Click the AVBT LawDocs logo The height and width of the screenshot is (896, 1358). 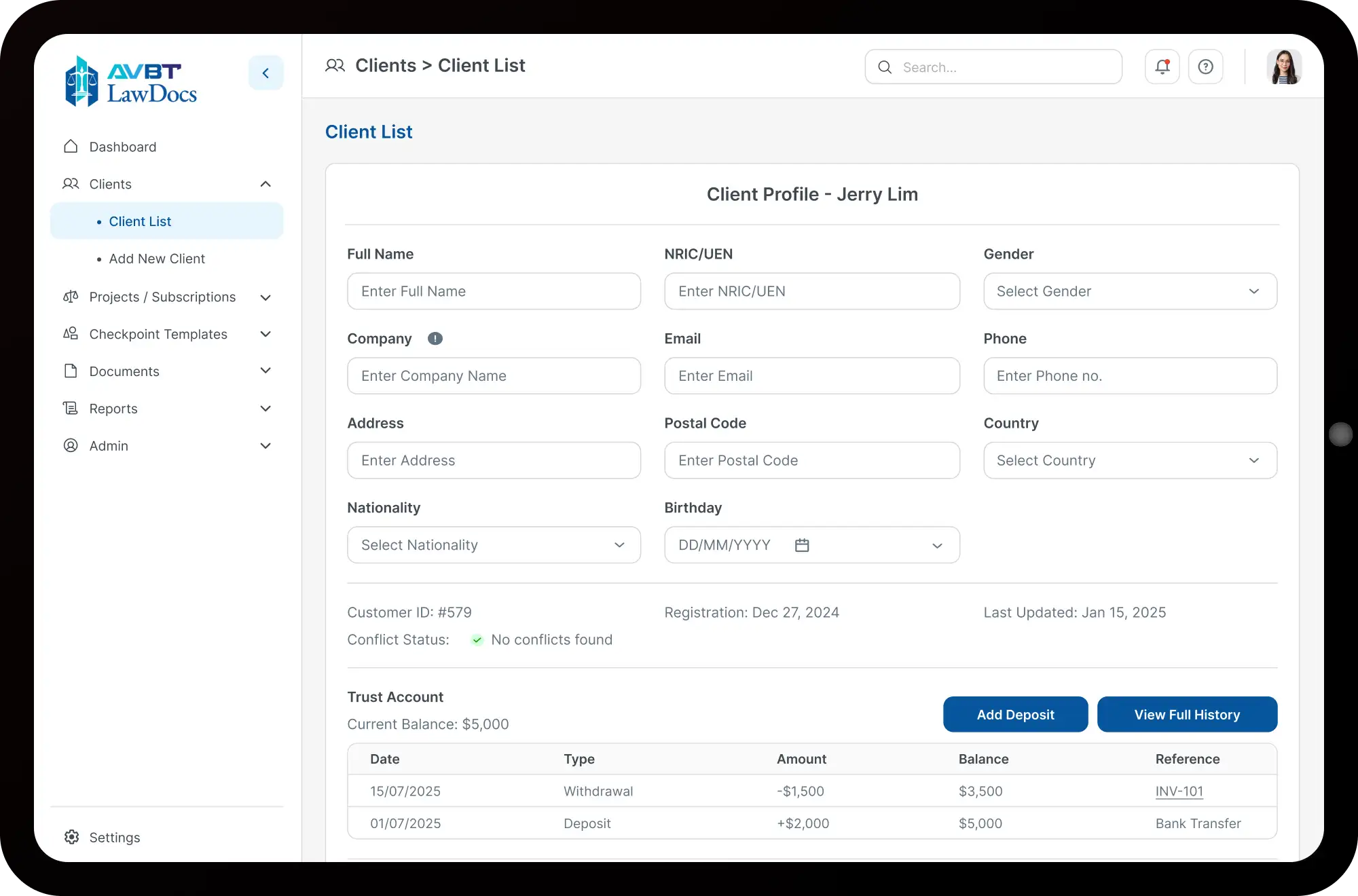point(132,81)
